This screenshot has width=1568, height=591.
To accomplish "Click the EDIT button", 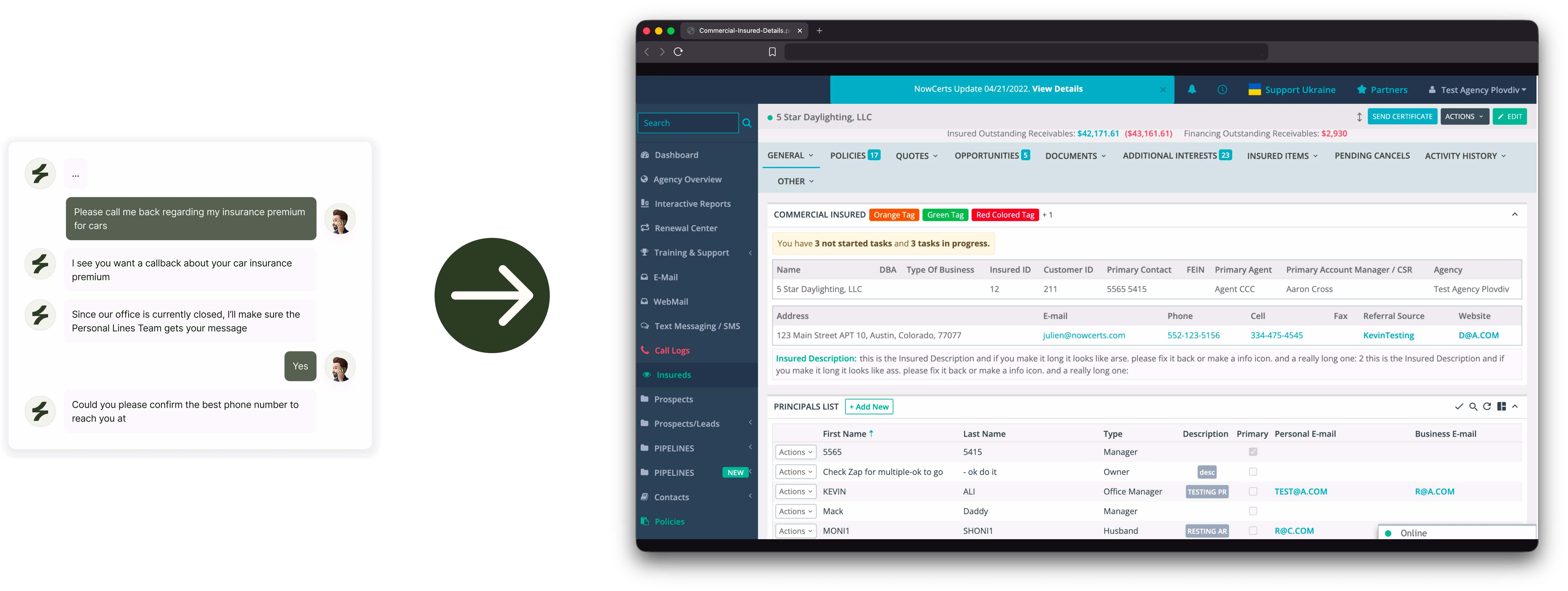I will tap(1510, 117).
